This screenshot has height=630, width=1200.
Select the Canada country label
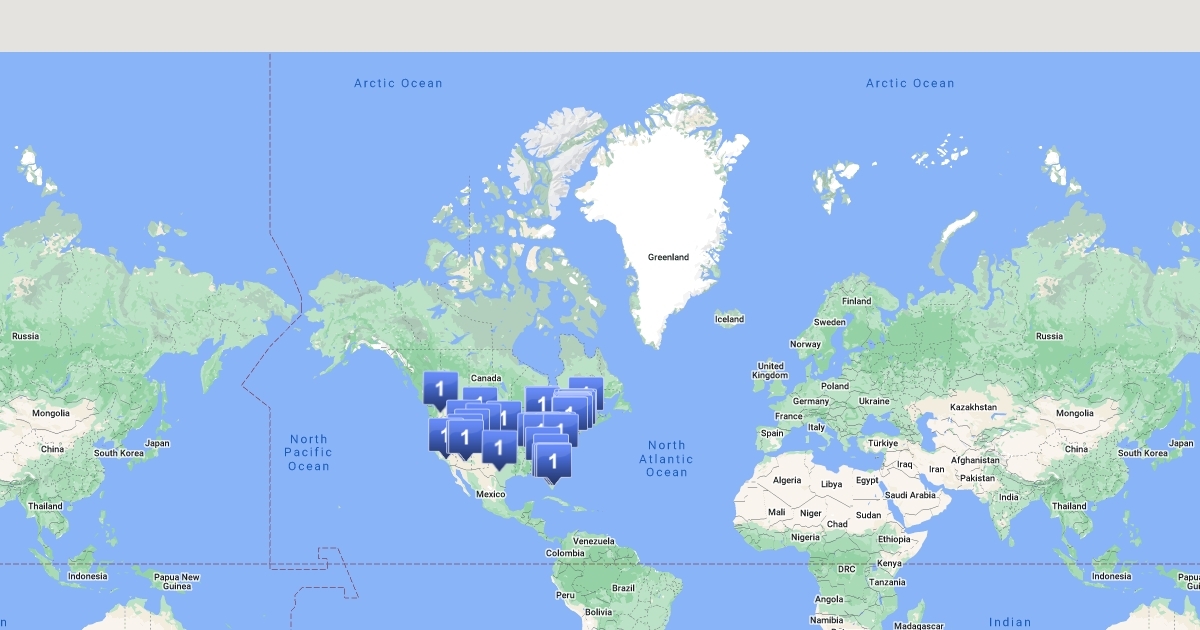point(485,378)
